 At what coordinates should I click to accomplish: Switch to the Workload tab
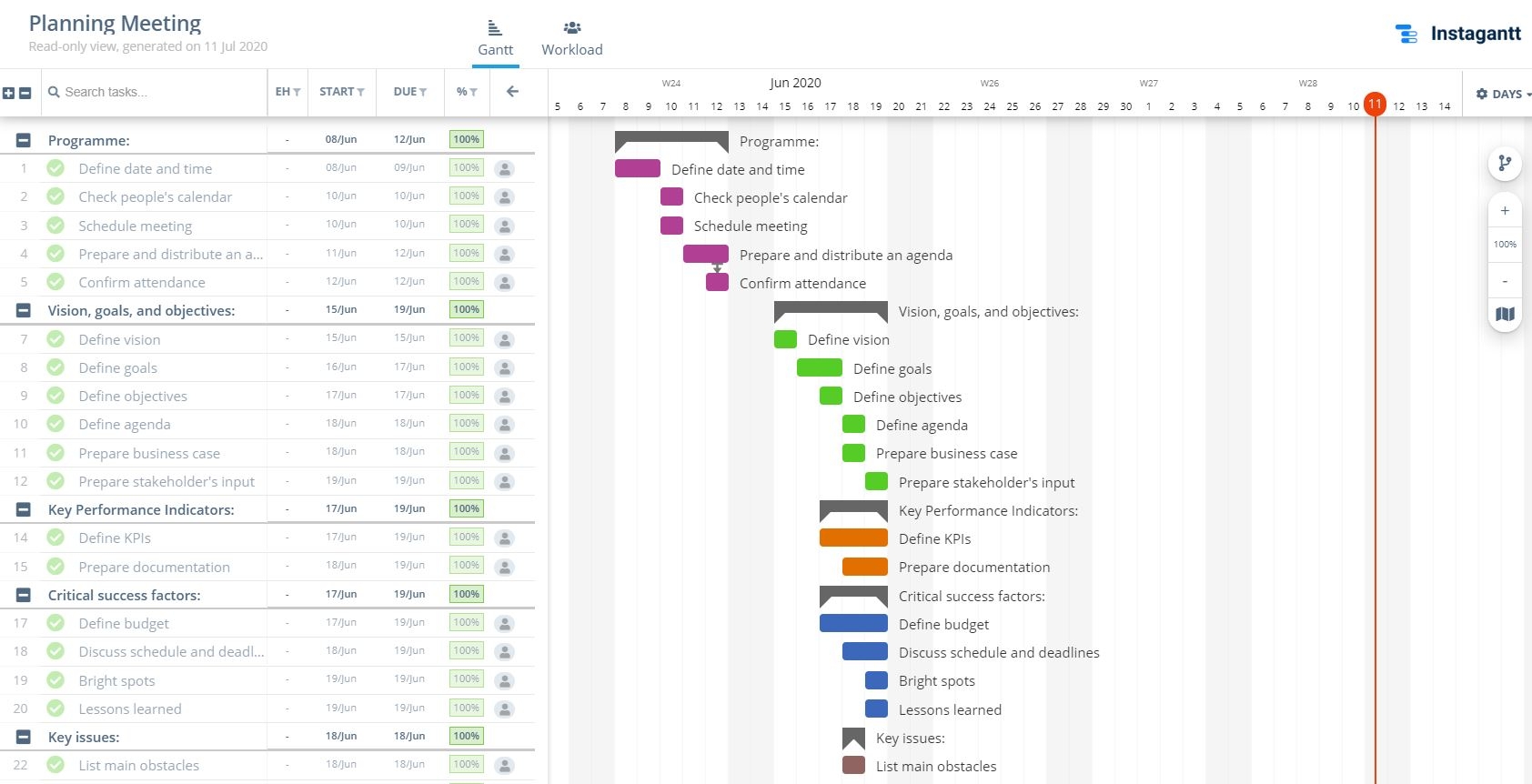[x=571, y=39]
